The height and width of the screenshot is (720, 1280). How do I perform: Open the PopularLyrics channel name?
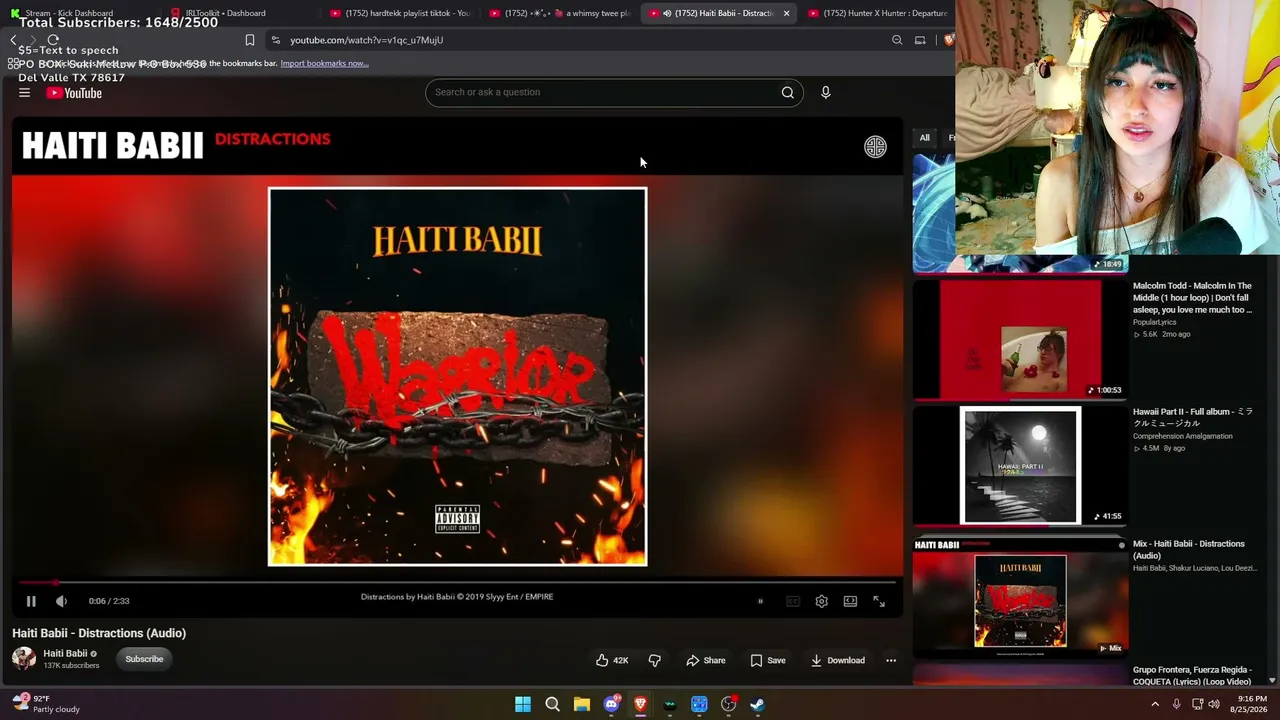[x=1155, y=322]
